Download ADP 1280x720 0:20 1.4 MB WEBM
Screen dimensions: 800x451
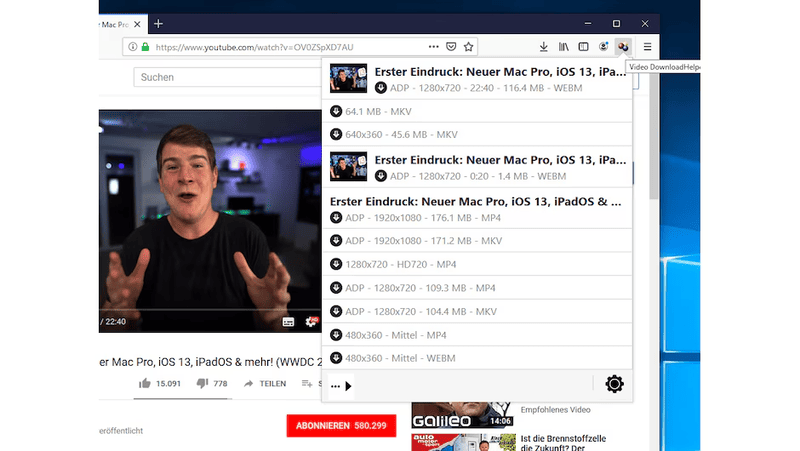tap(381, 176)
